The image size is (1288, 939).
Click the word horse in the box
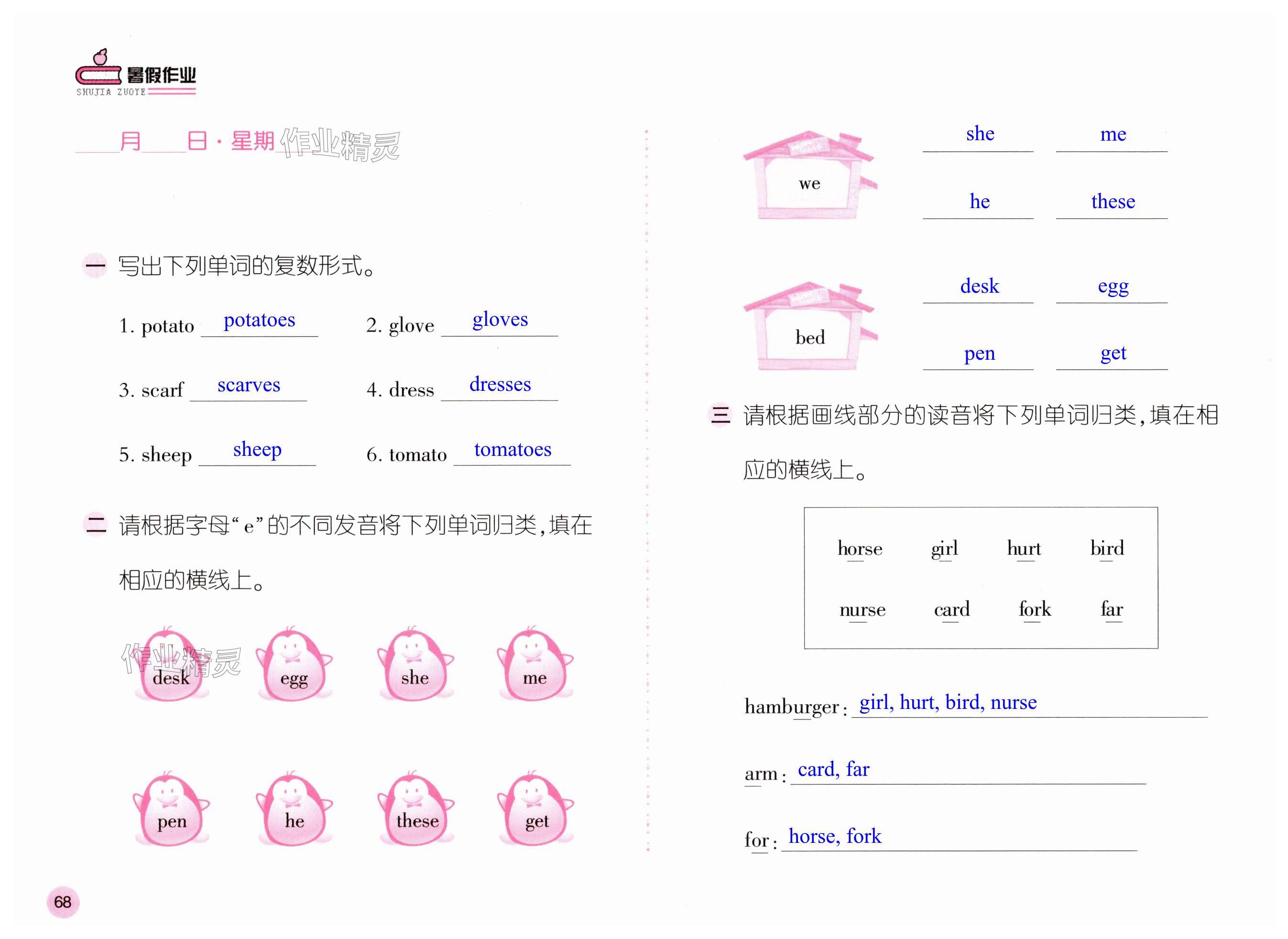coord(860,549)
